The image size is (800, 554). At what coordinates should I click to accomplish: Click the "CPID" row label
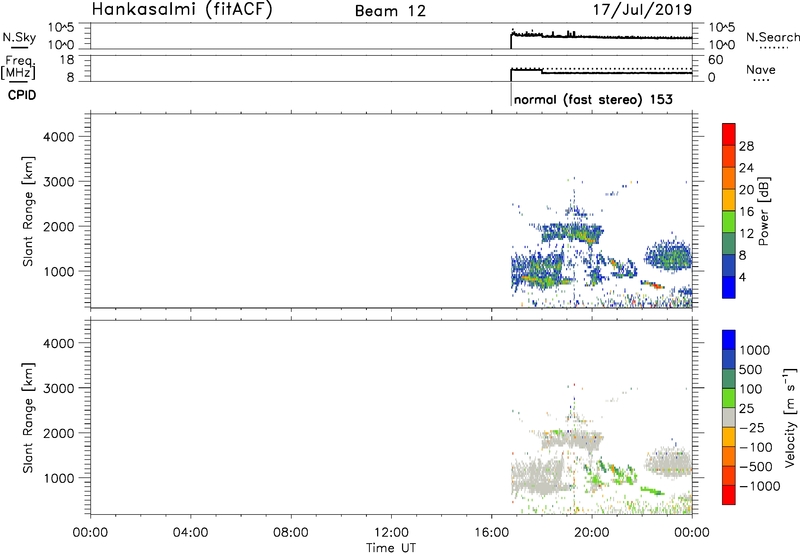coord(22,95)
